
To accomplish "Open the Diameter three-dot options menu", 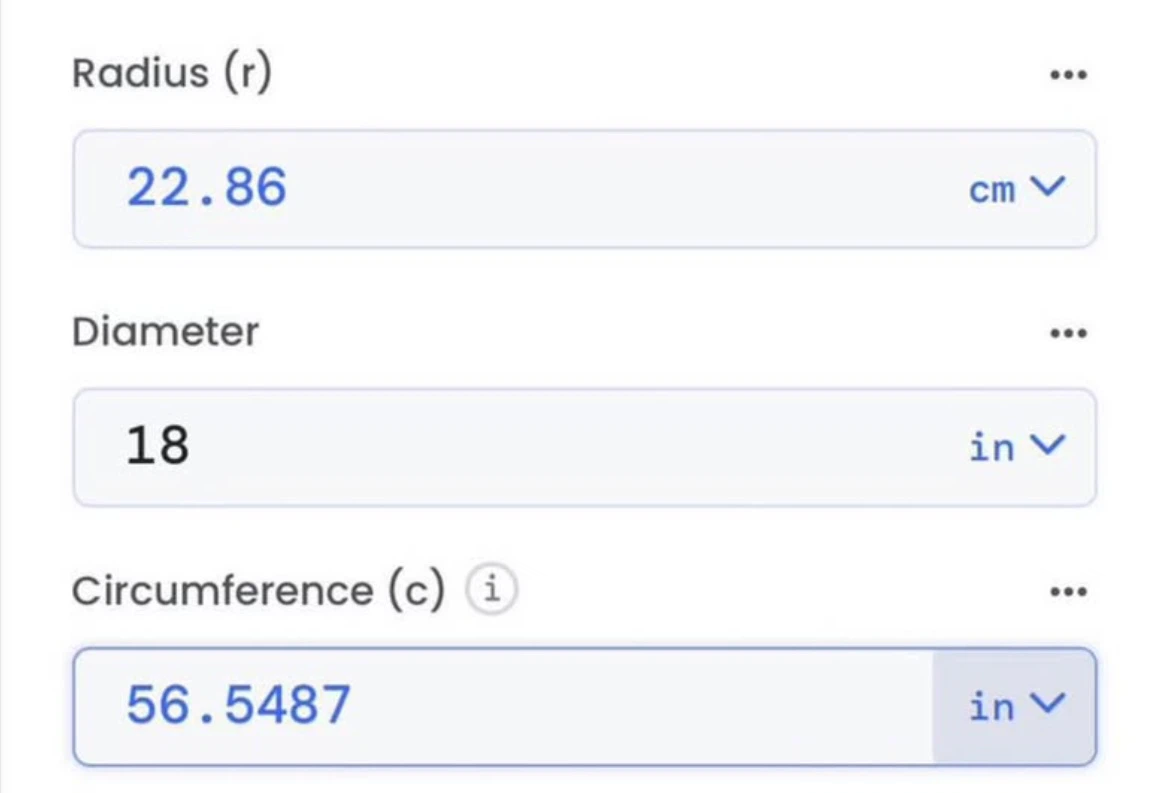I will coord(1068,333).
